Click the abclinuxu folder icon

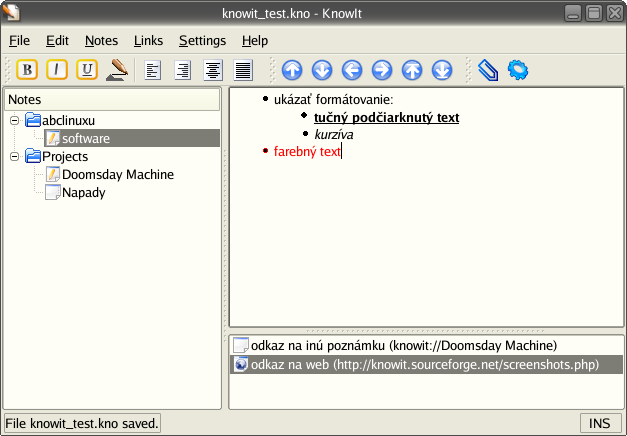[x=33, y=120]
